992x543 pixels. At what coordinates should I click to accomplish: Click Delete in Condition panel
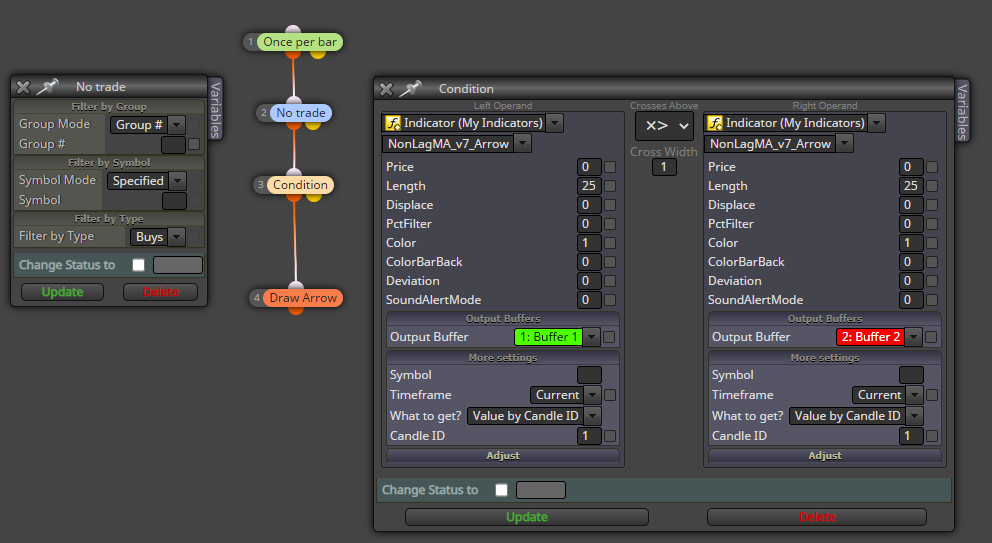(x=817, y=517)
